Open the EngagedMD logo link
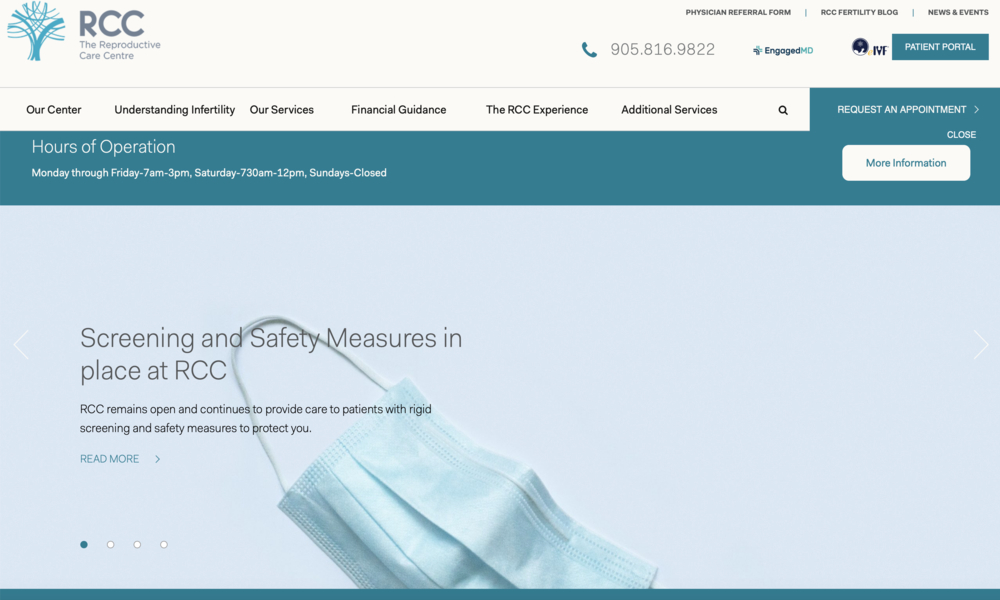 783,50
